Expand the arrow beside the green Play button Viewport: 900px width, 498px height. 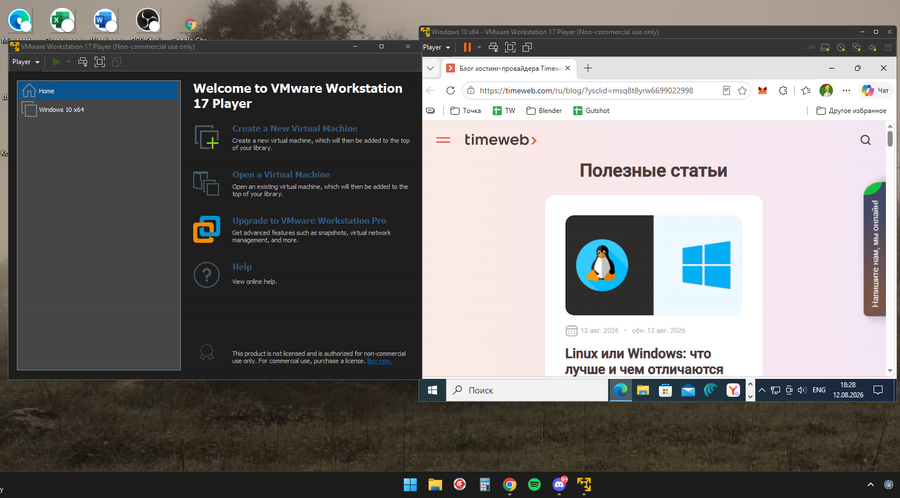pos(68,62)
